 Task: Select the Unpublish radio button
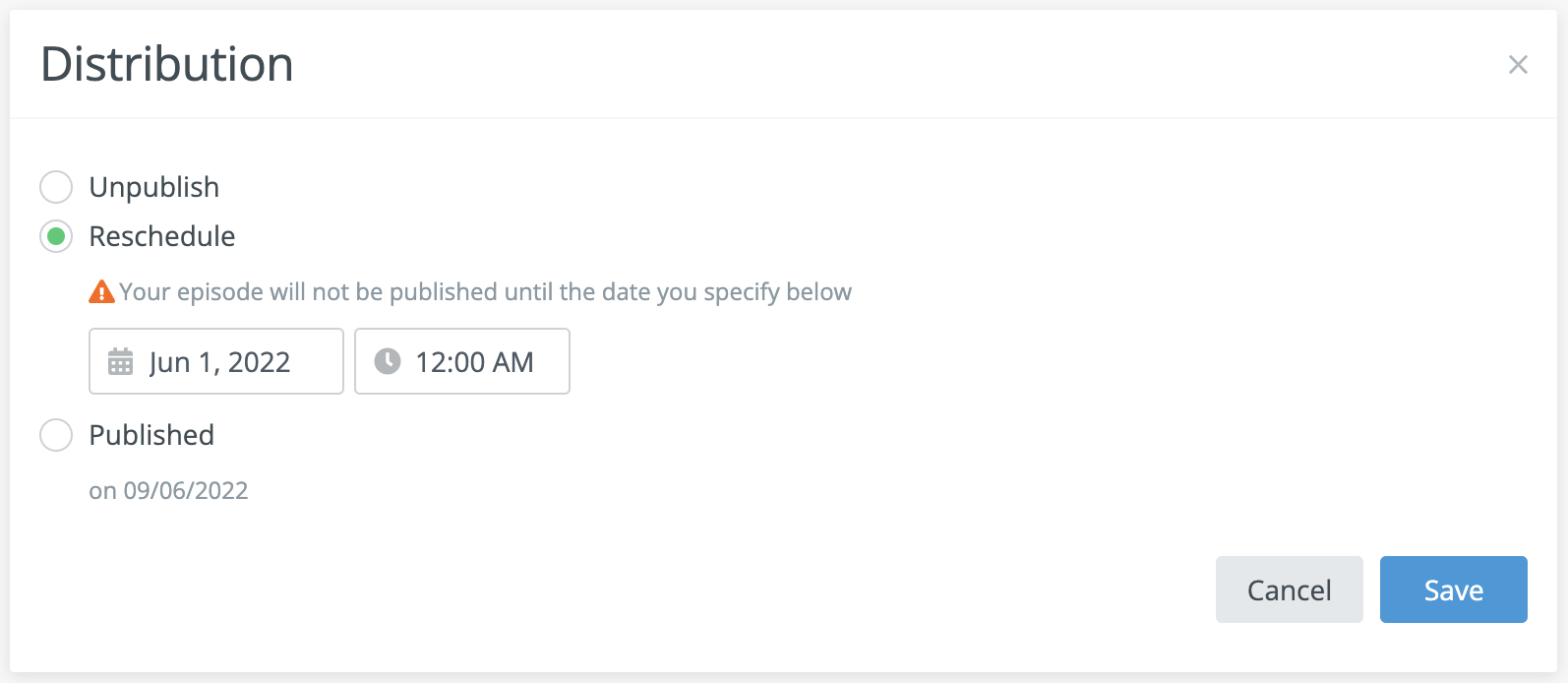[x=56, y=187]
